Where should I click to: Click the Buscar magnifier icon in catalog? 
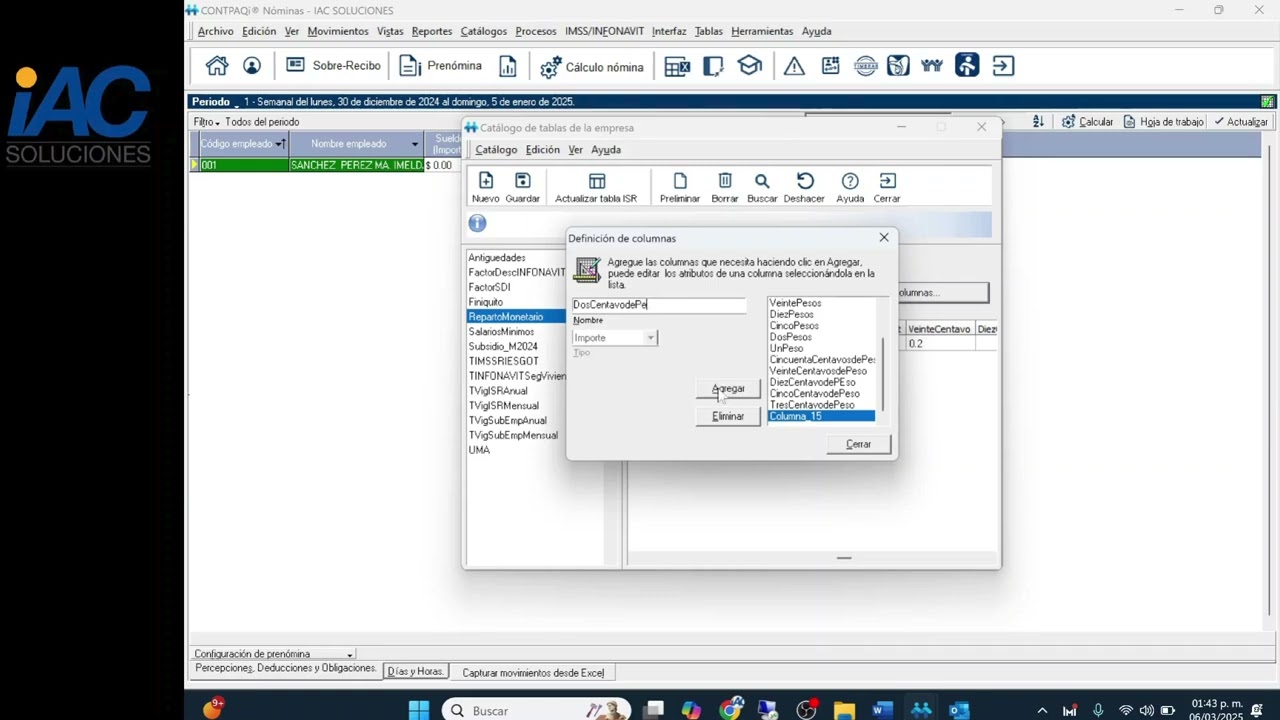click(762, 187)
